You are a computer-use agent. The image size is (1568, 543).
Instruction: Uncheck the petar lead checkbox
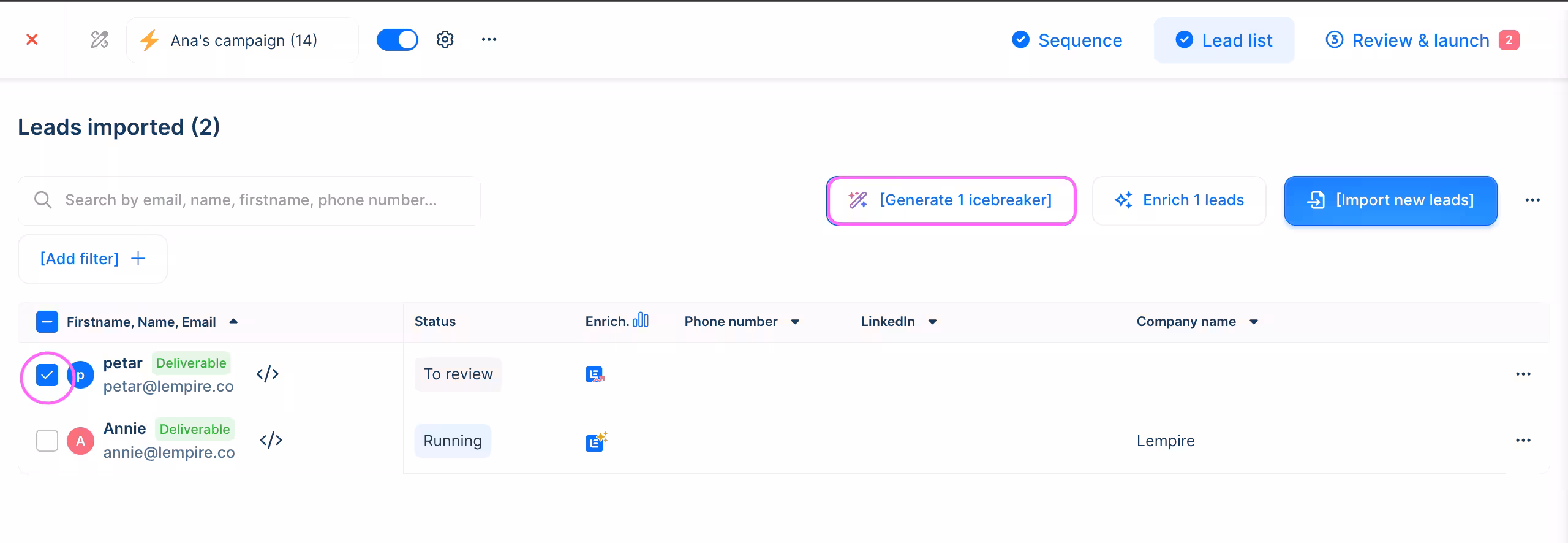click(x=47, y=375)
